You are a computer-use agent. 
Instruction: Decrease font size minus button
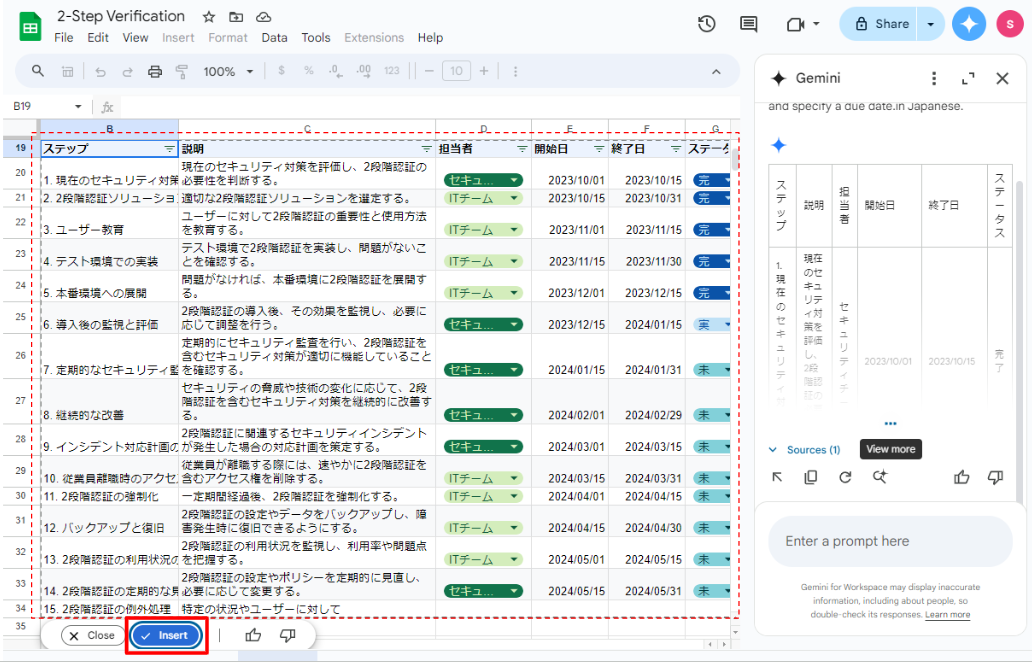pyautogui.click(x=429, y=71)
